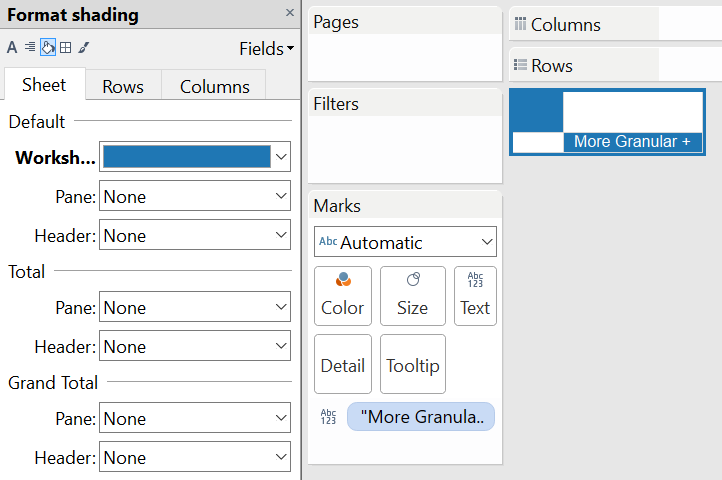The width and height of the screenshot is (722, 480).
Task: Expand the Default Pane shading dropdown
Action: point(195,197)
